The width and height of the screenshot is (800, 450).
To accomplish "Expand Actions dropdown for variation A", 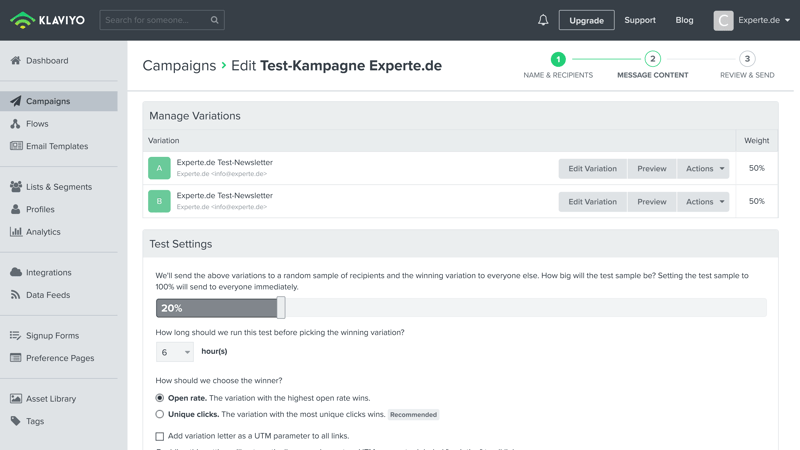I will pyautogui.click(x=704, y=169).
